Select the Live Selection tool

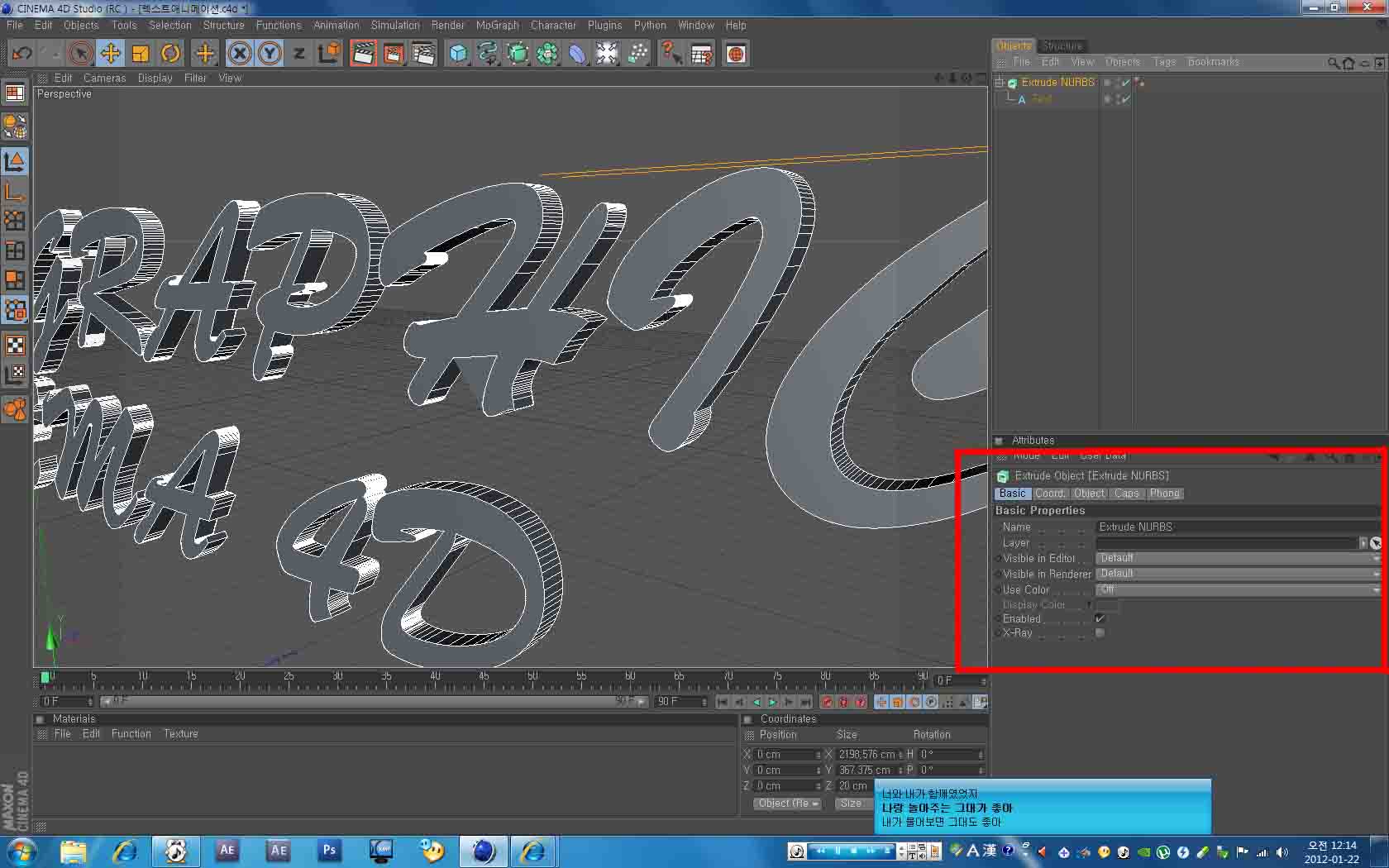[80, 54]
